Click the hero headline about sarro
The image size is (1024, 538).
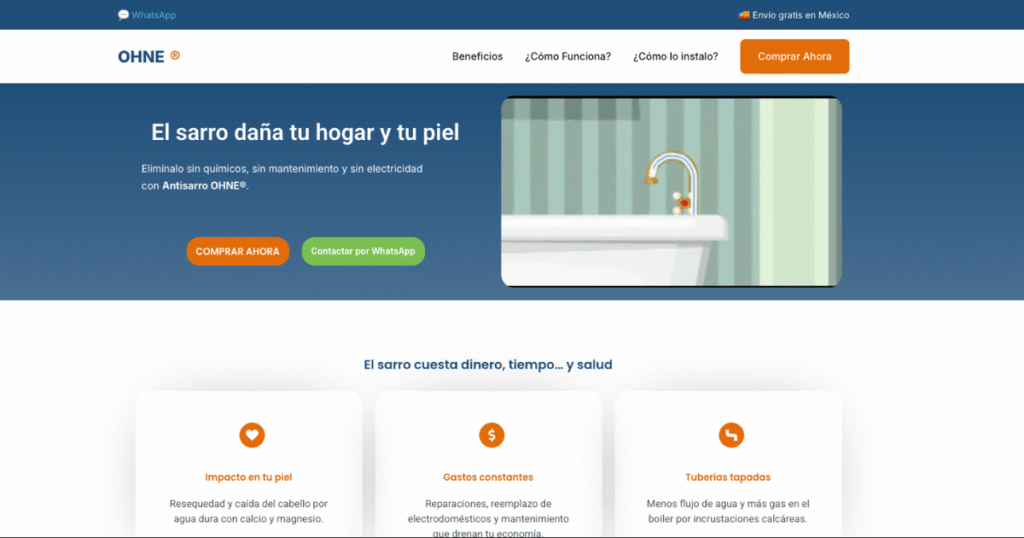[305, 133]
